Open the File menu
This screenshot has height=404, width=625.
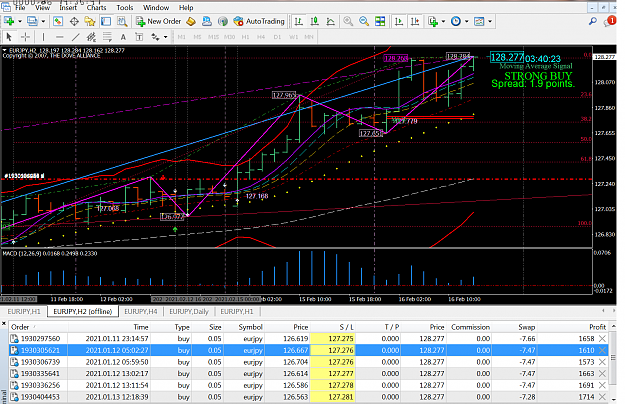(x=20, y=7)
